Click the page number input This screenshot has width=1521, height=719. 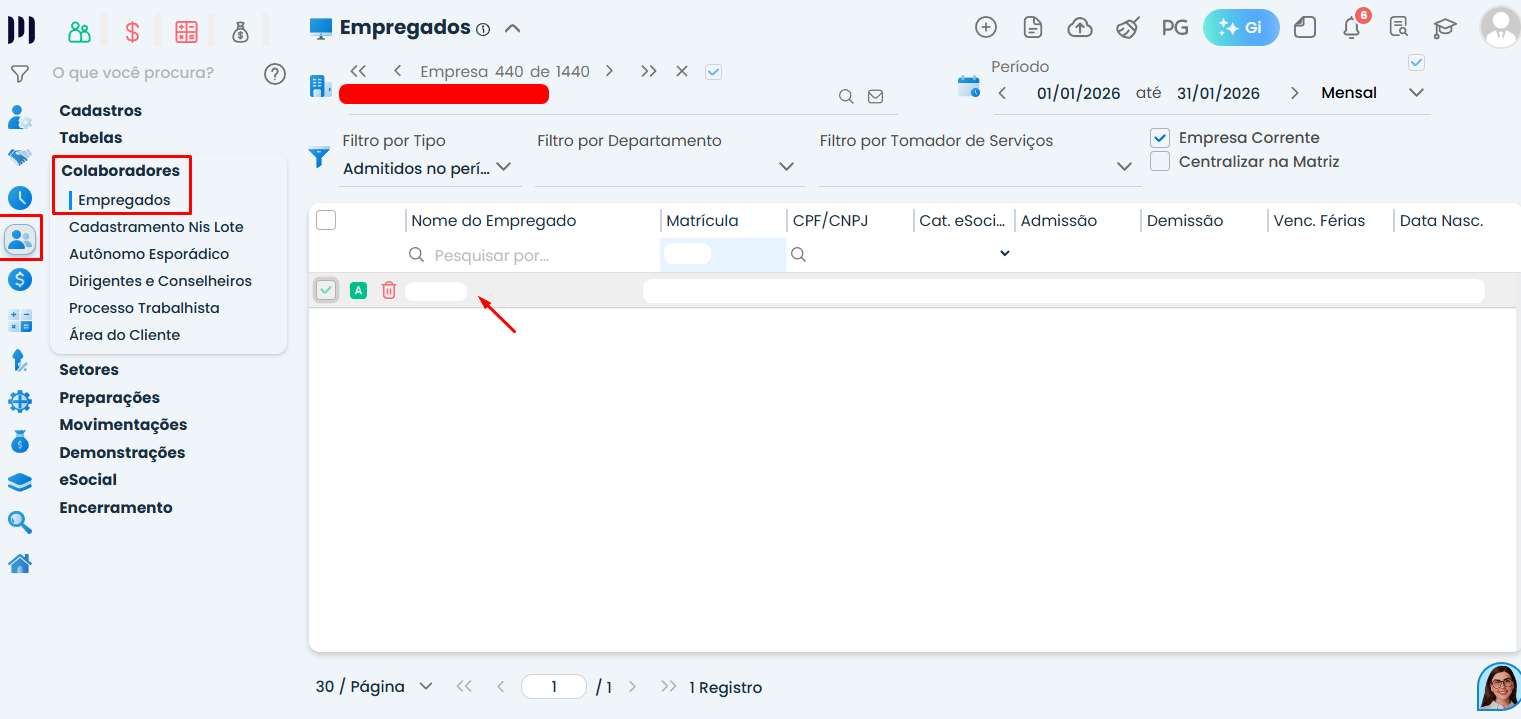[554, 687]
